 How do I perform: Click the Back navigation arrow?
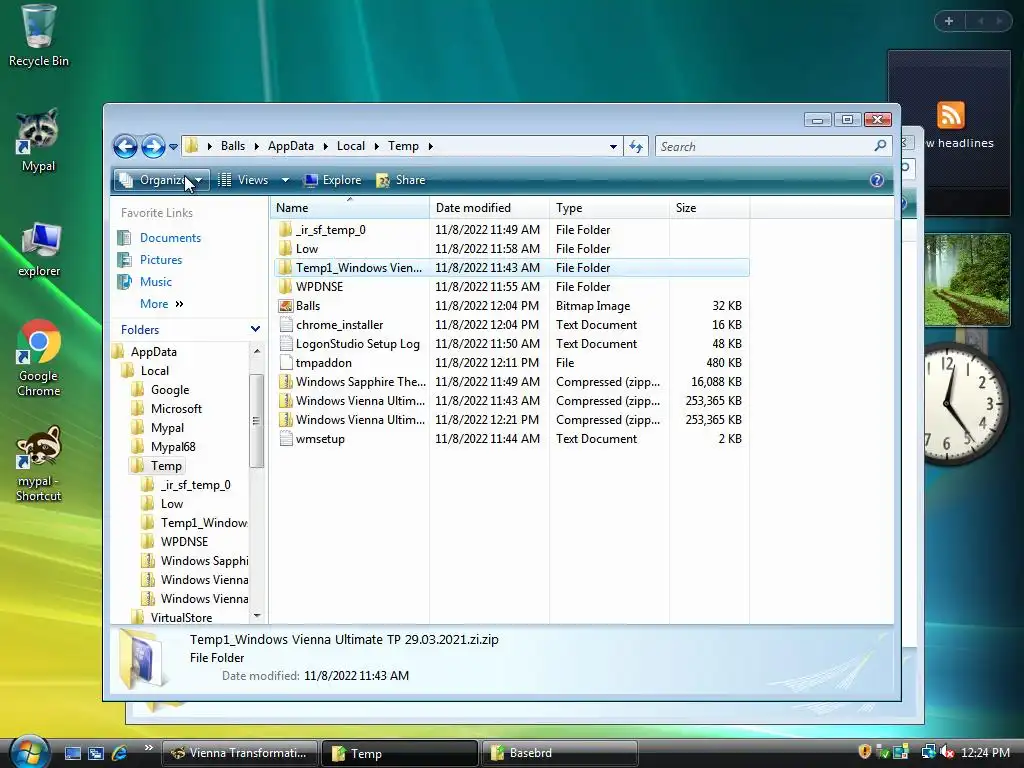[125, 146]
